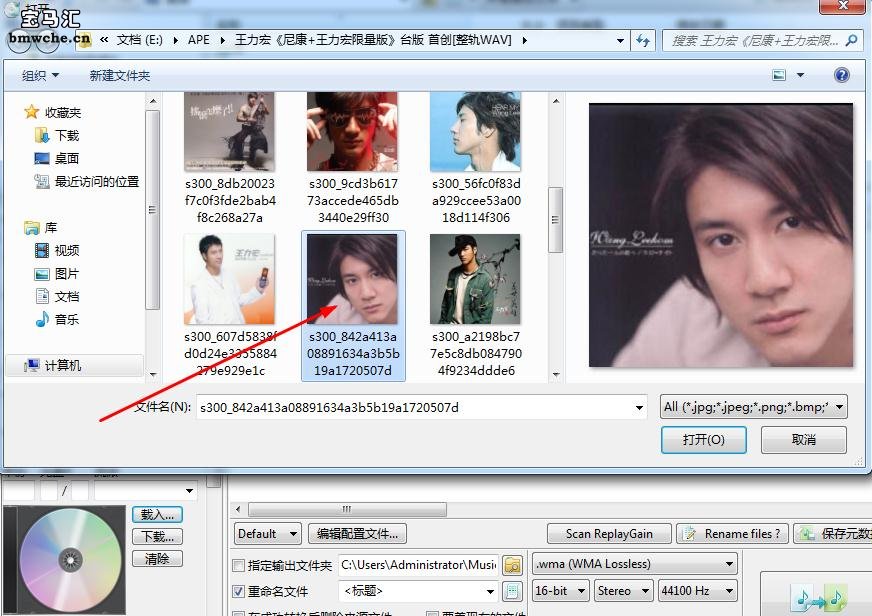Click the search magnifier icon
Image resolution: width=872 pixels, height=616 pixels.
851,41
